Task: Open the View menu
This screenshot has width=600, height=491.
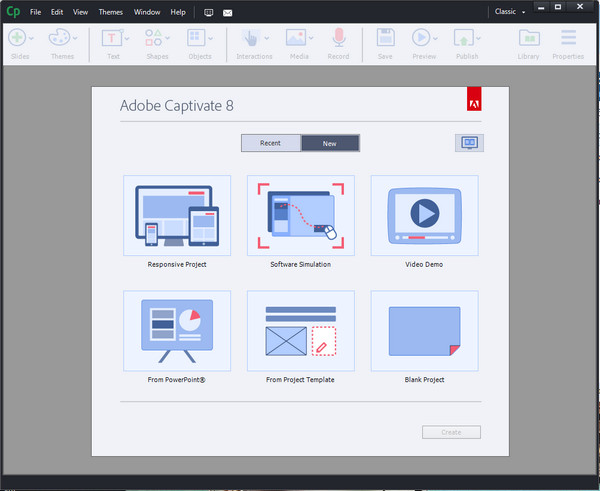Action: pos(80,12)
